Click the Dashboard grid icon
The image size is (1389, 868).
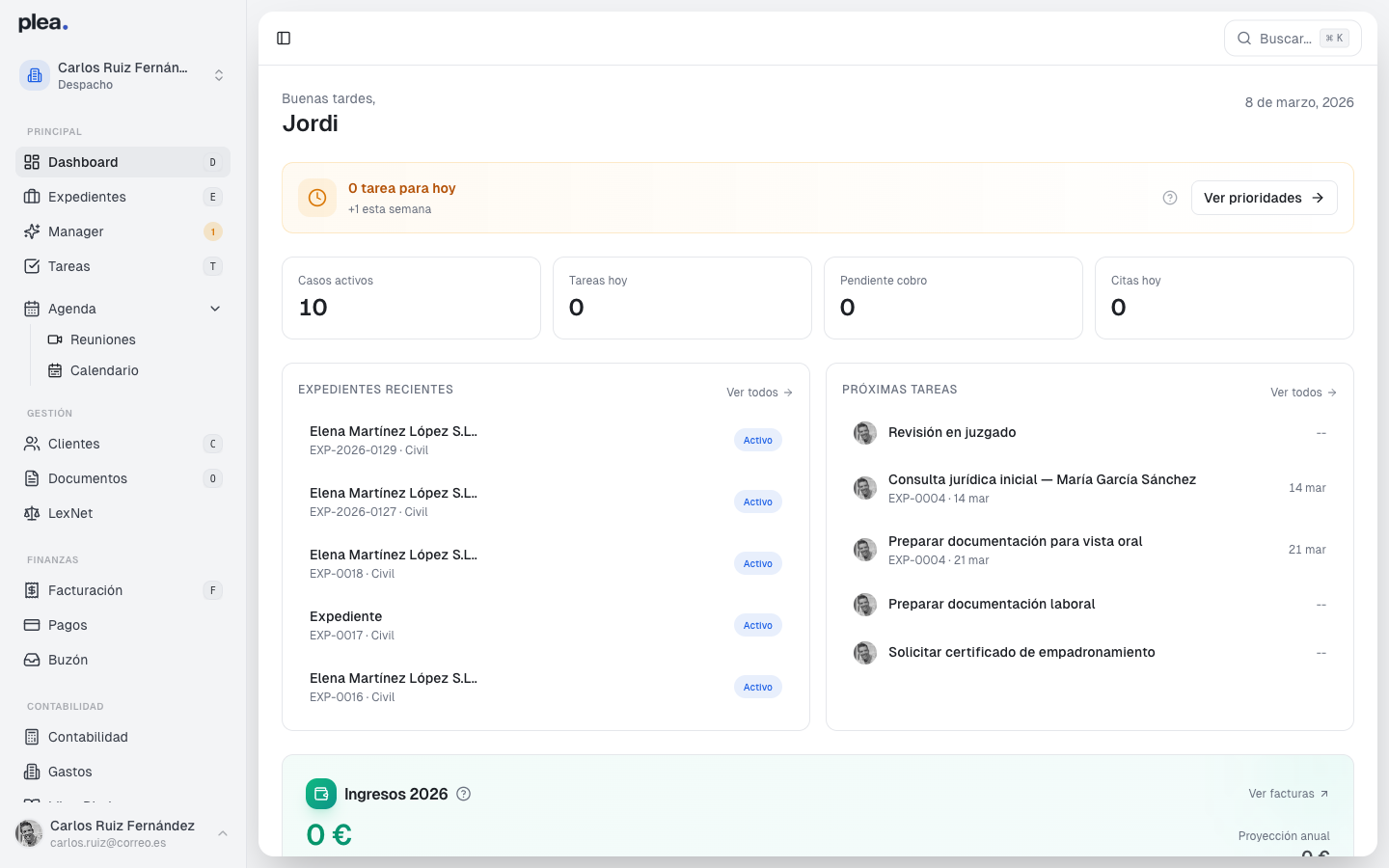click(x=32, y=162)
